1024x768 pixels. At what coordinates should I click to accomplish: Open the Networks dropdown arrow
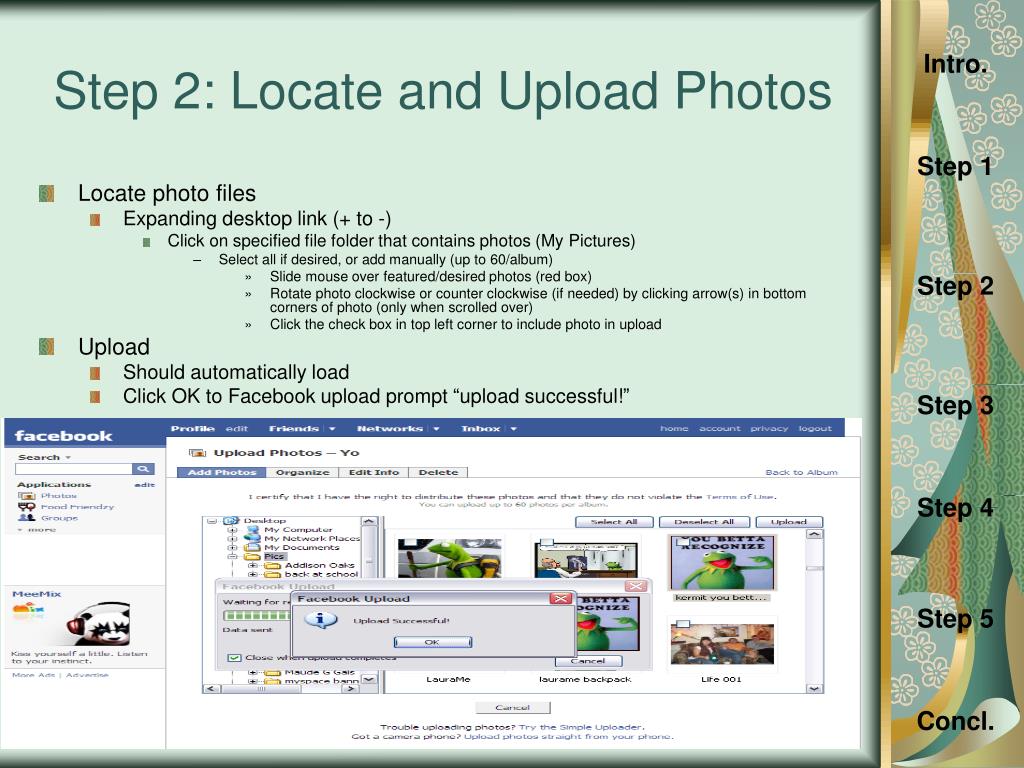point(436,429)
